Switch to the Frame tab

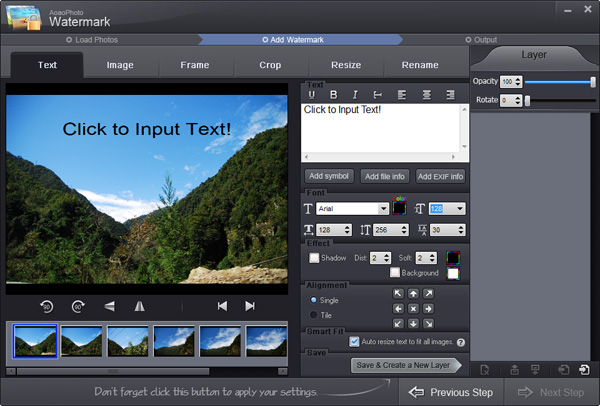click(195, 65)
